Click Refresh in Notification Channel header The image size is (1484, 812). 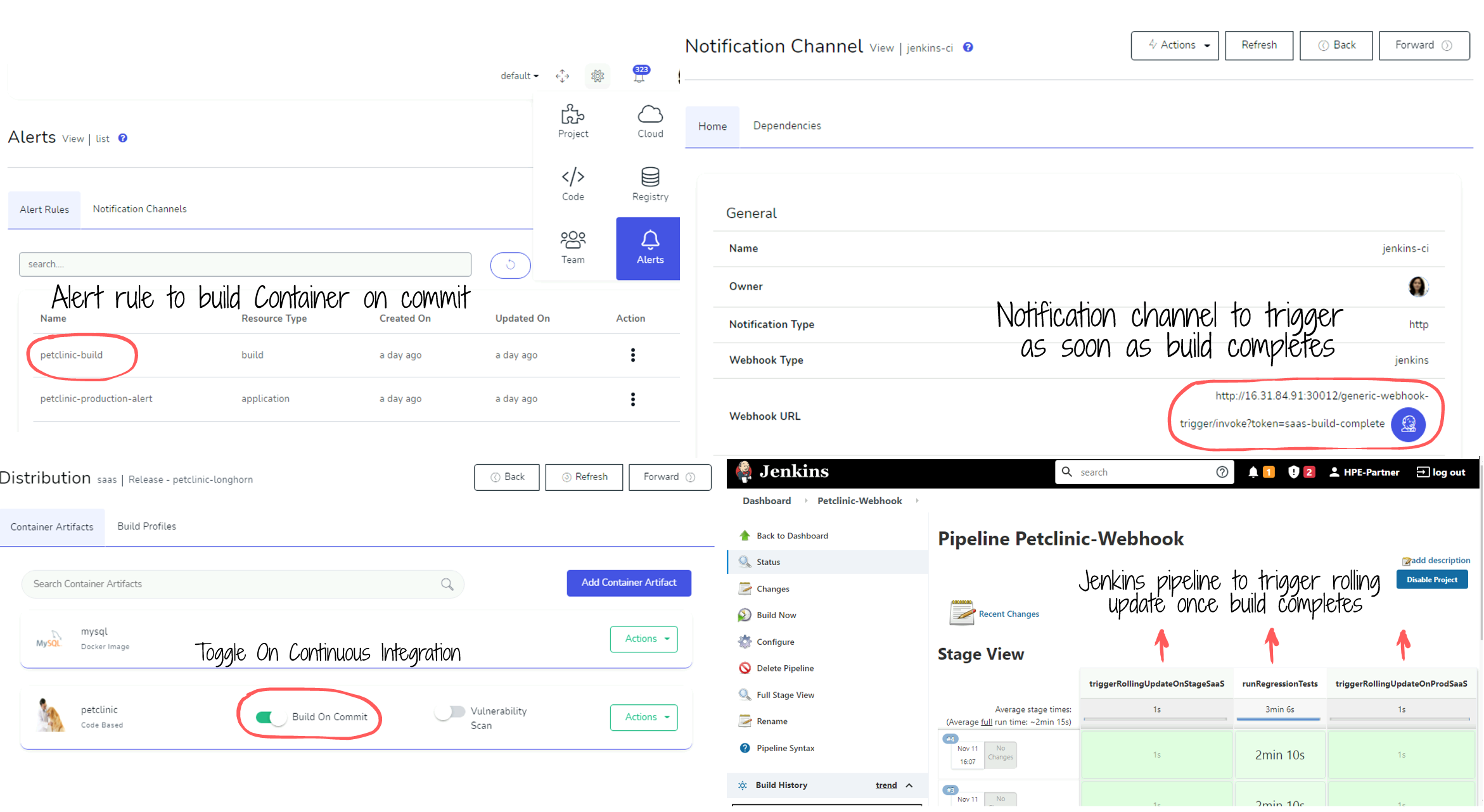point(1258,46)
